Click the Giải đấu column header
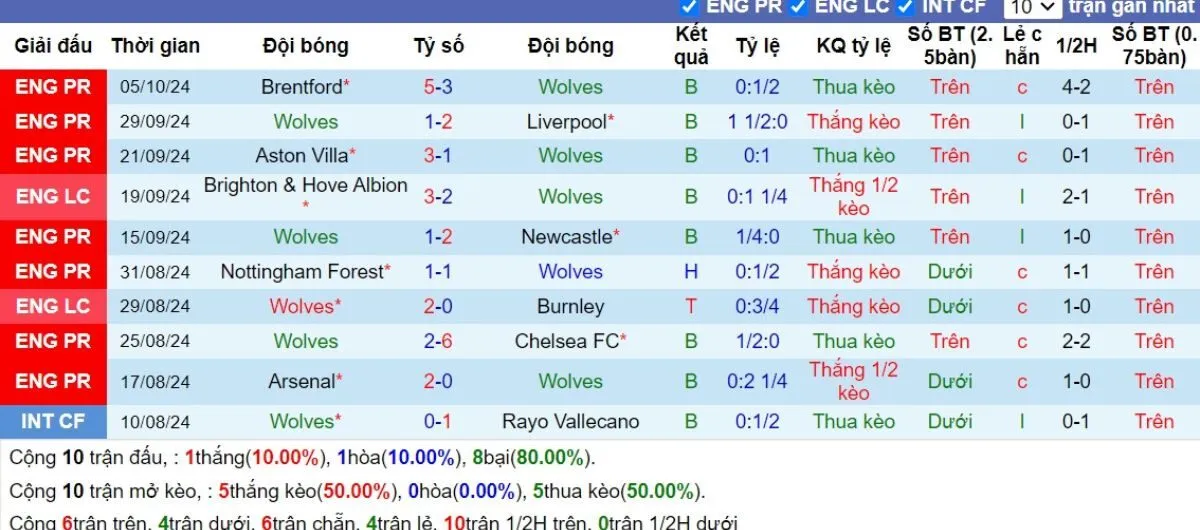 [53, 46]
